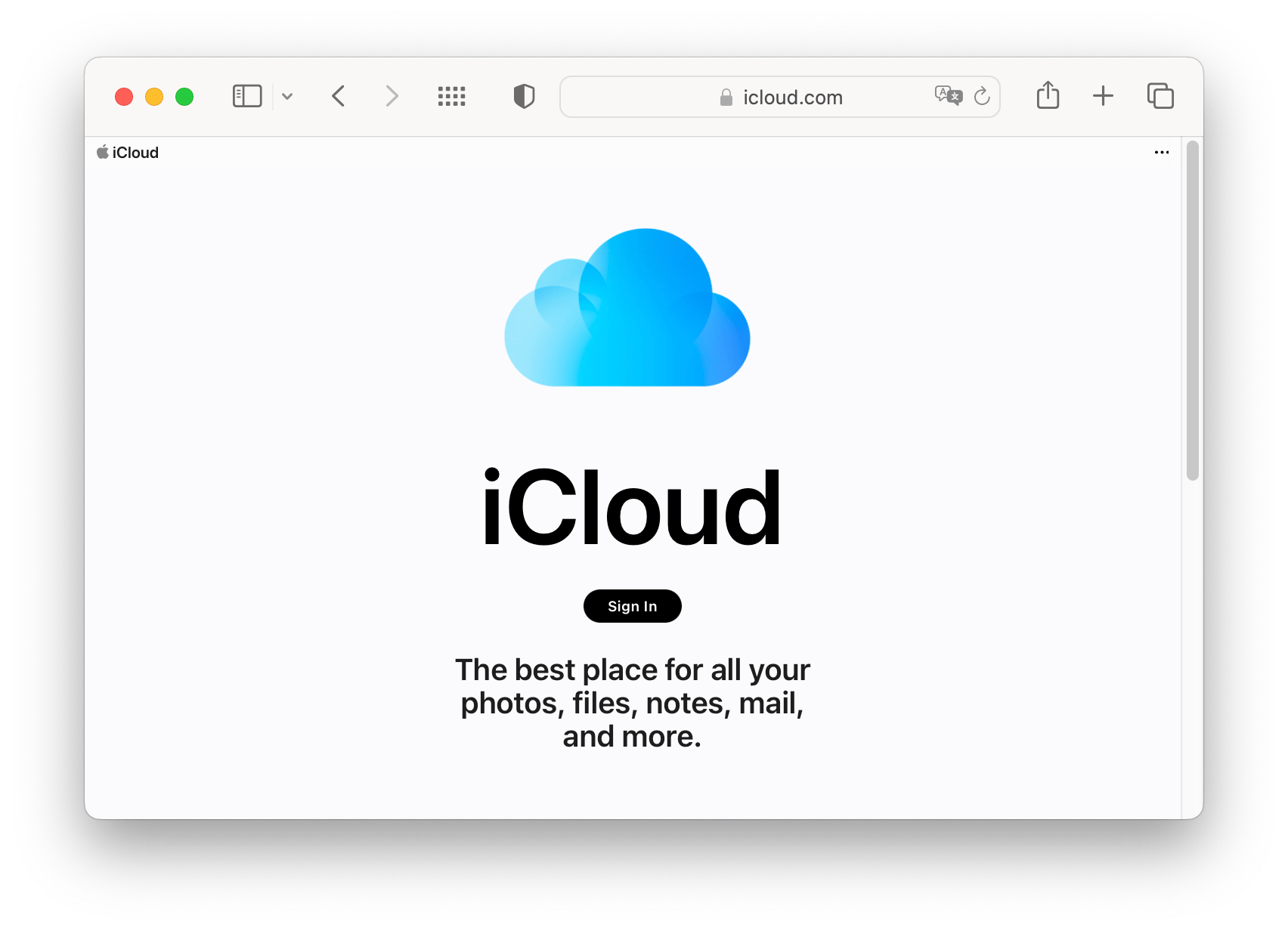Image resolution: width=1288 pixels, height=931 pixels.
Task: Click the page vertical scrollbar thumb
Action: pos(1193,311)
